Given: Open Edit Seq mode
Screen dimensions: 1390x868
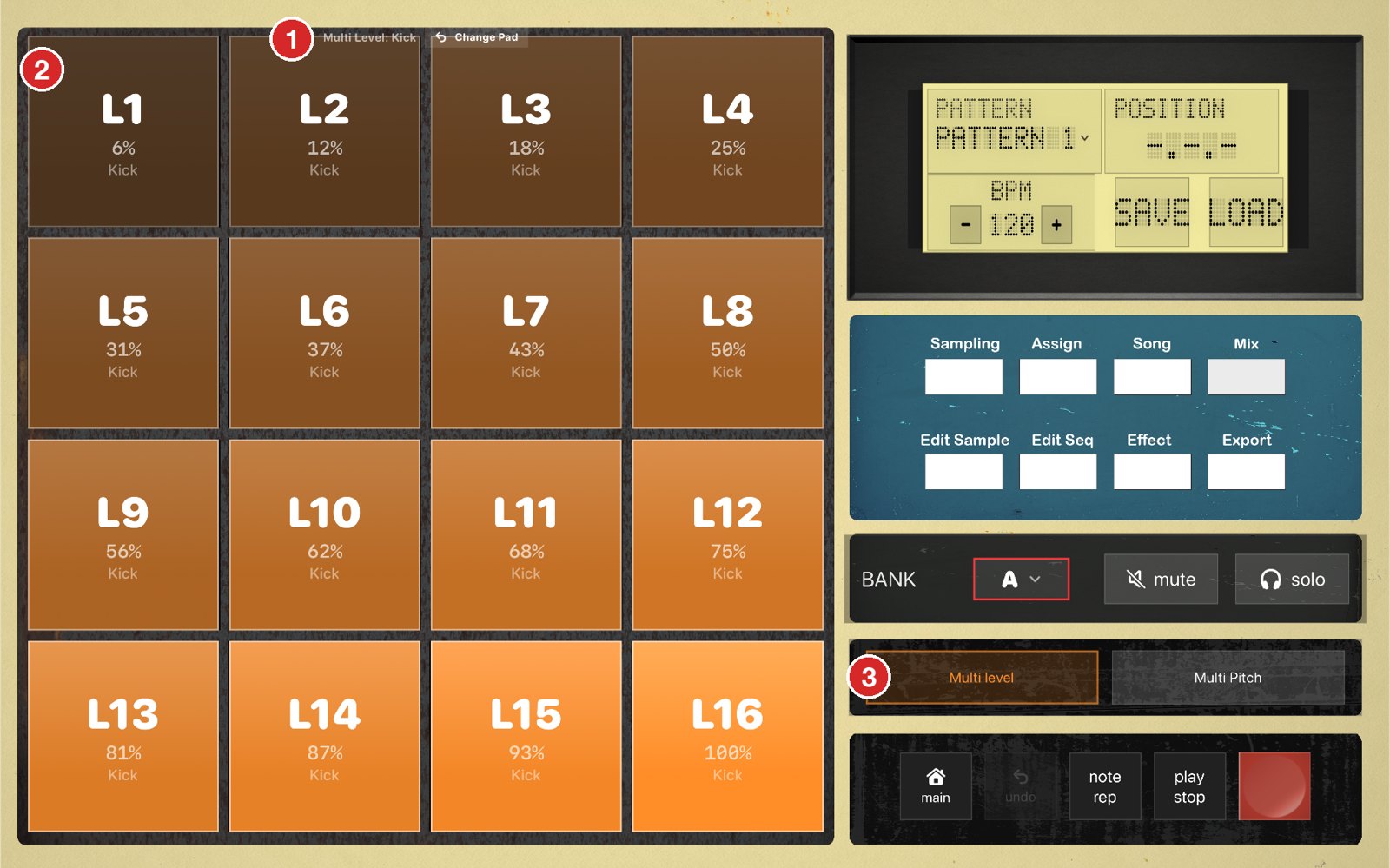Looking at the screenshot, I should pos(1058,472).
